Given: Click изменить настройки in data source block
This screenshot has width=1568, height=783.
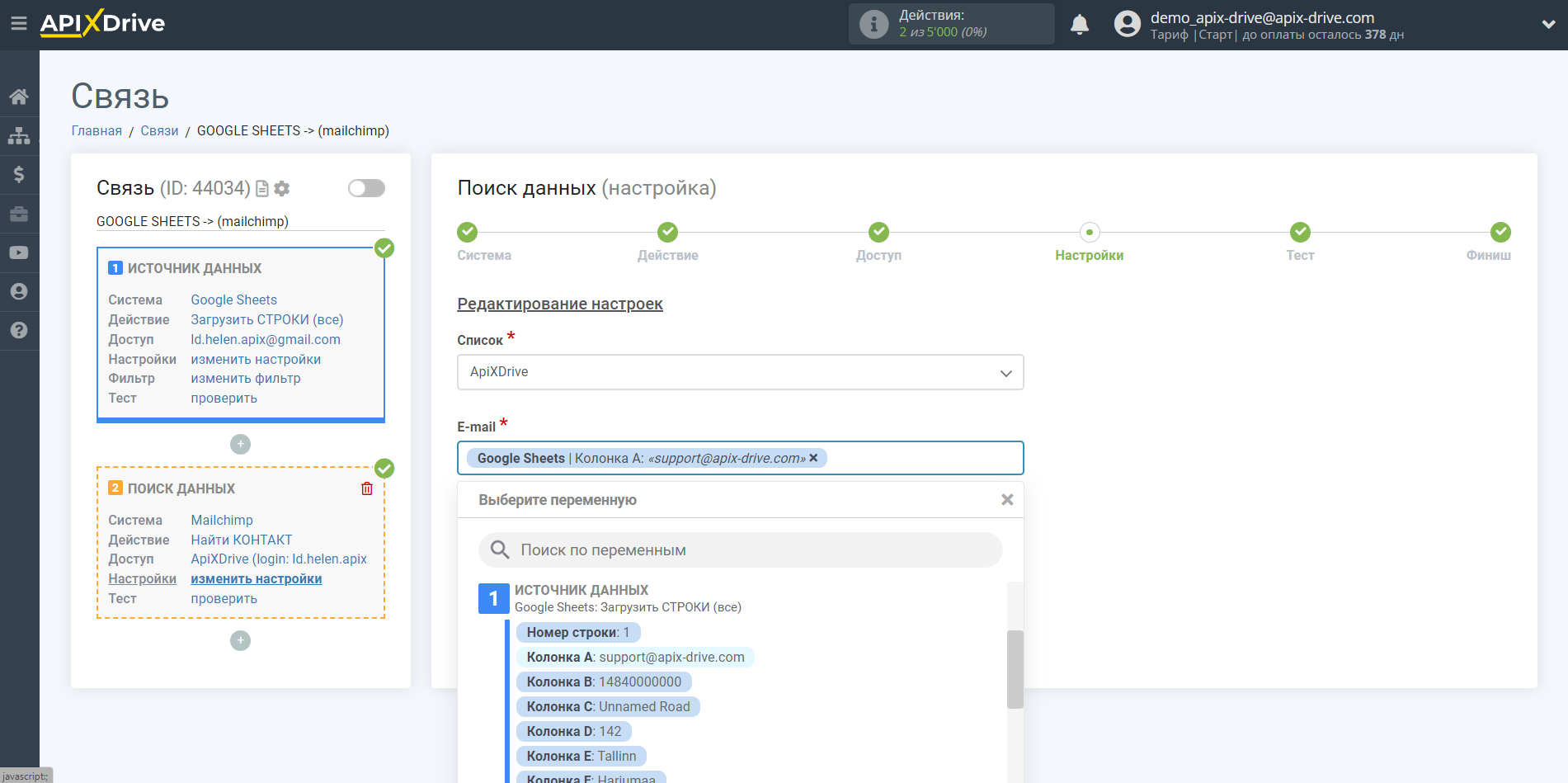Looking at the screenshot, I should (x=256, y=359).
